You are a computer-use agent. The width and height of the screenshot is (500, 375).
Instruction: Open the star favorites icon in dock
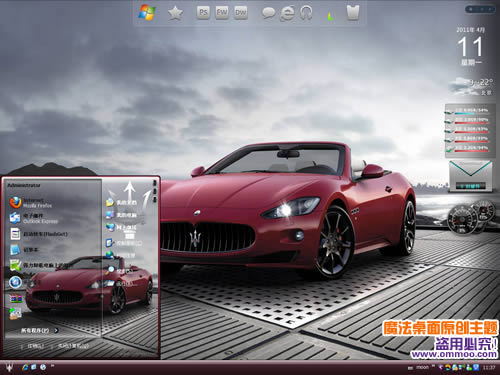click(x=175, y=13)
